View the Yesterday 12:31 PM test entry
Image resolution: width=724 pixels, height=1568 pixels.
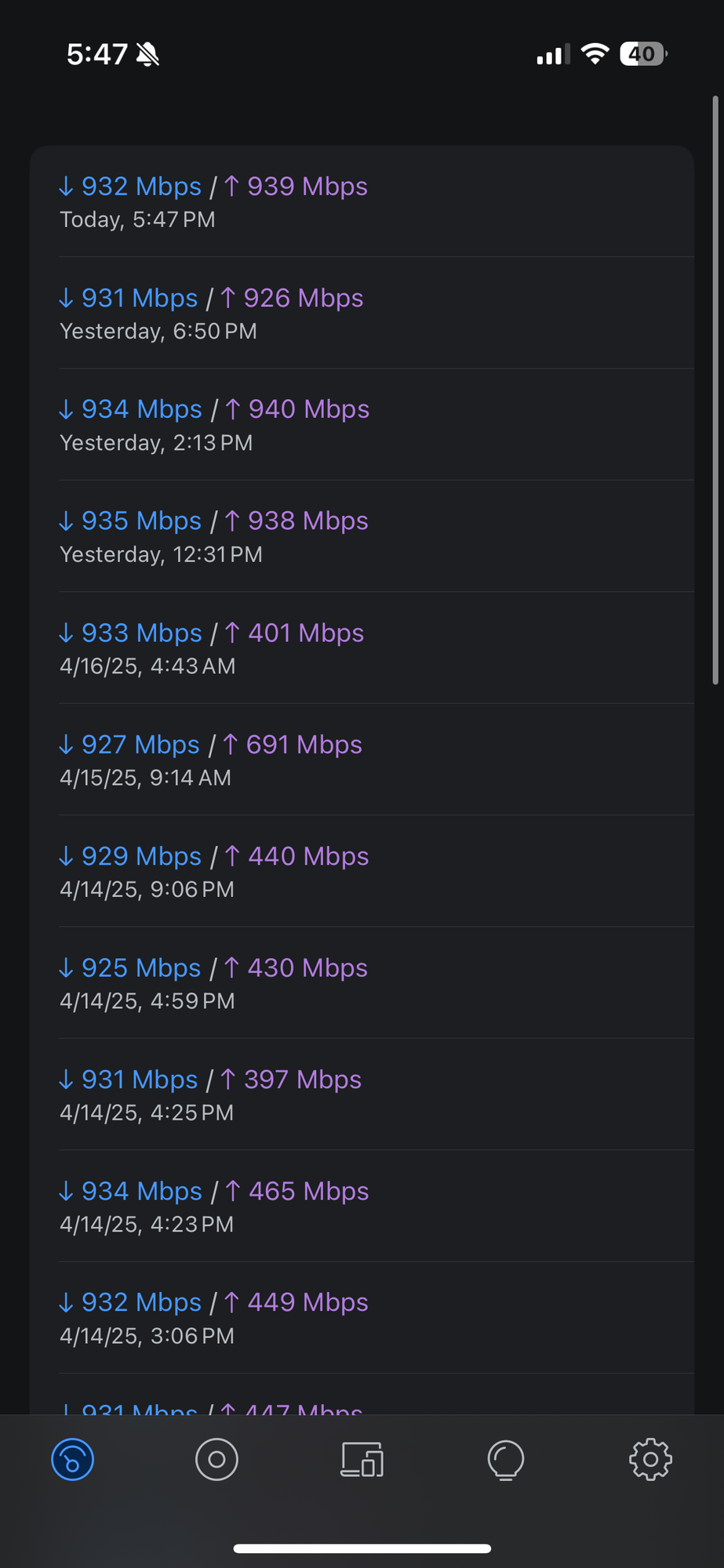(362, 536)
